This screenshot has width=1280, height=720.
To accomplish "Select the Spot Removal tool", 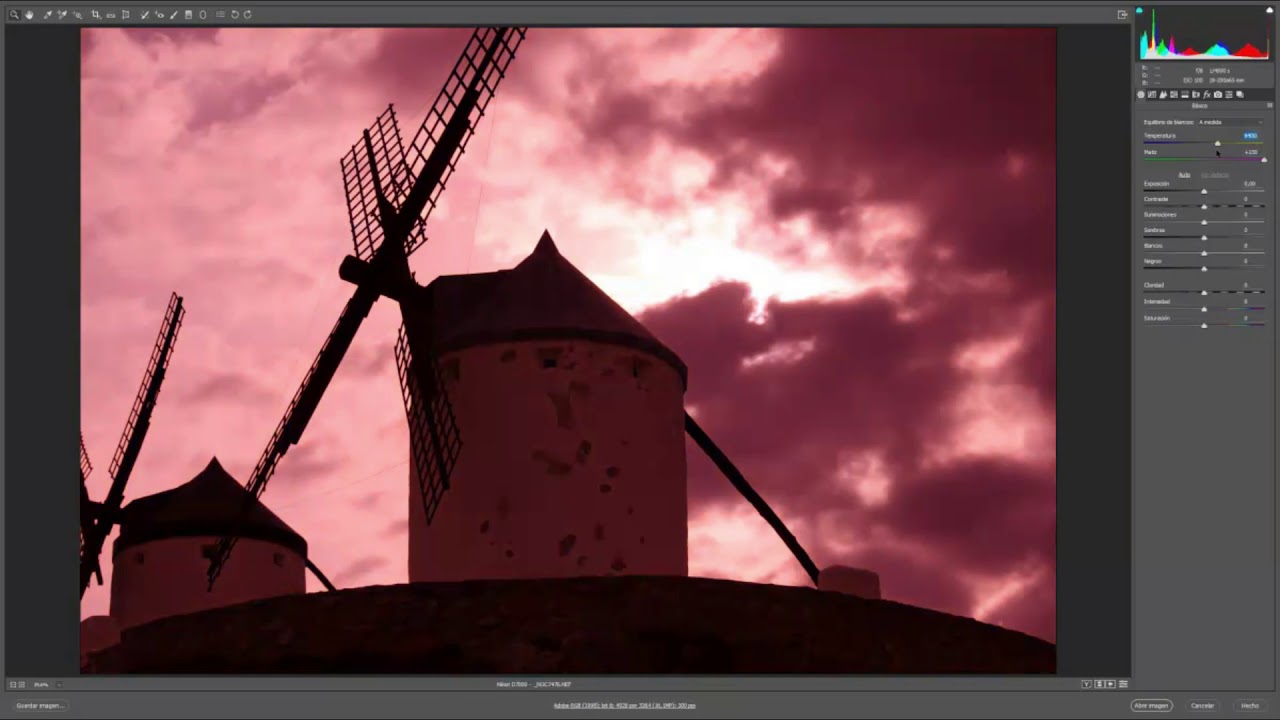I will click(x=145, y=15).
